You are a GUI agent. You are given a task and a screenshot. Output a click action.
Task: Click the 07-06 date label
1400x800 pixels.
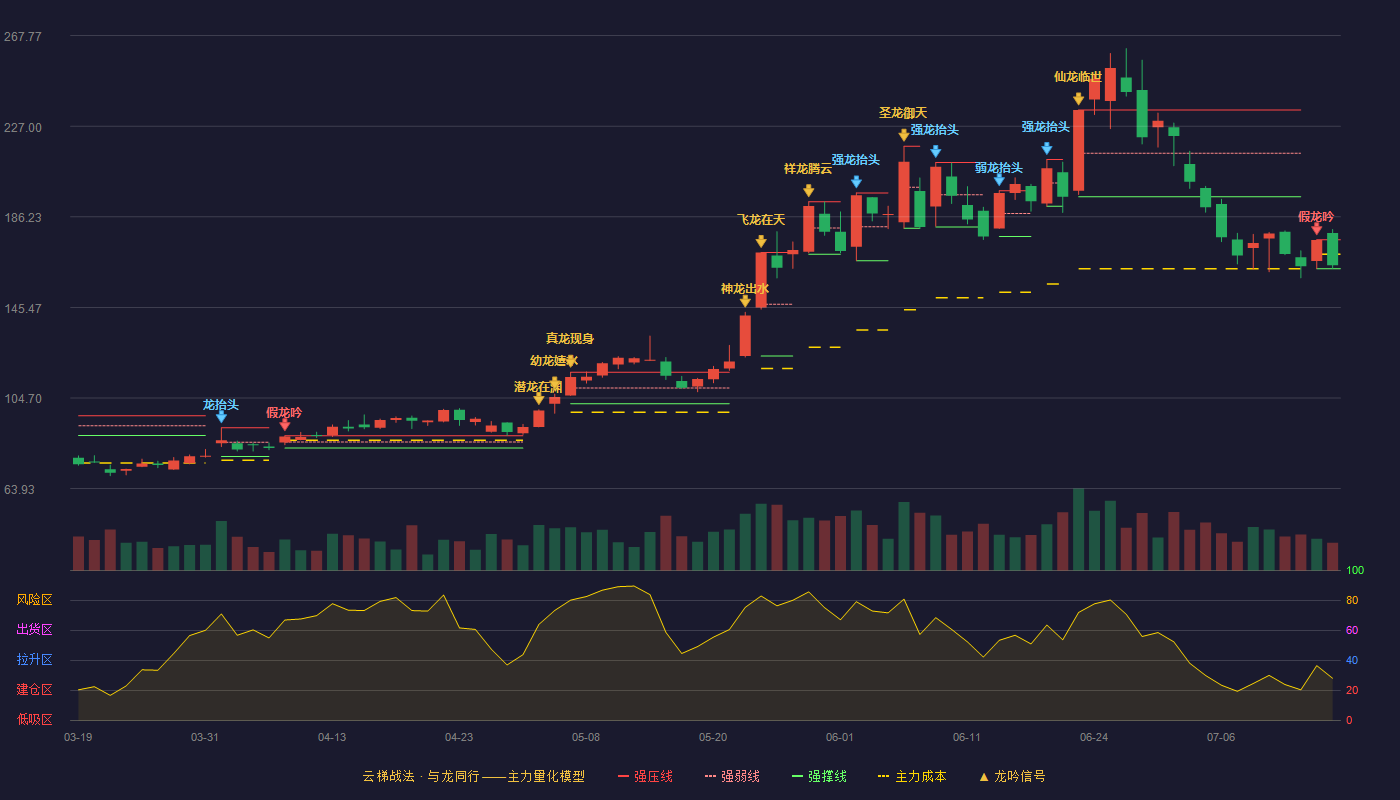pyautogui.click(x=1221, y=737)
